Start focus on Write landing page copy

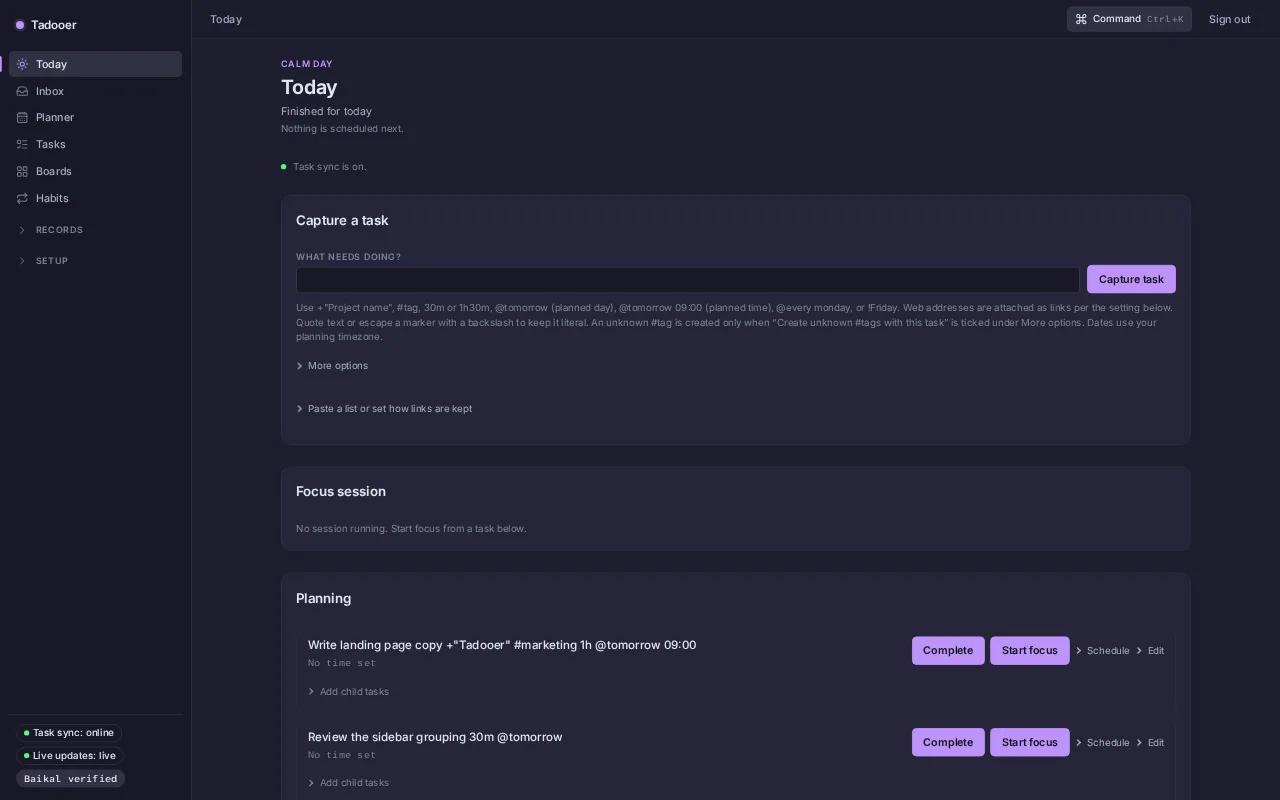(x=1030, y=651)
